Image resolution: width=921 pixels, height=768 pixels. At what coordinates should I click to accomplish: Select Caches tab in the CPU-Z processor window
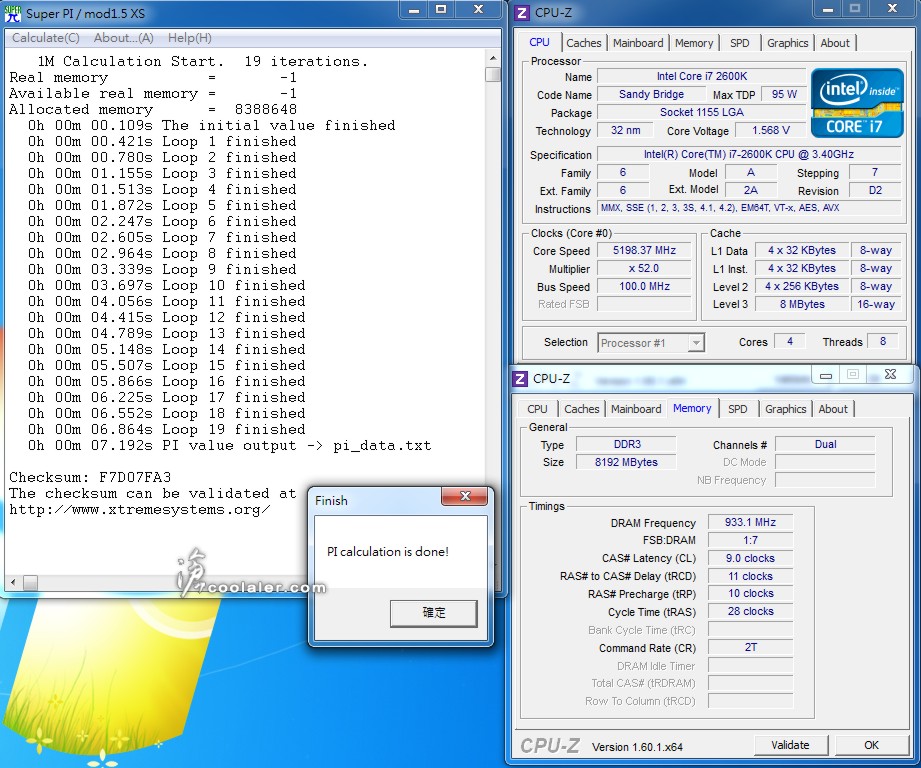pos(584,43)
